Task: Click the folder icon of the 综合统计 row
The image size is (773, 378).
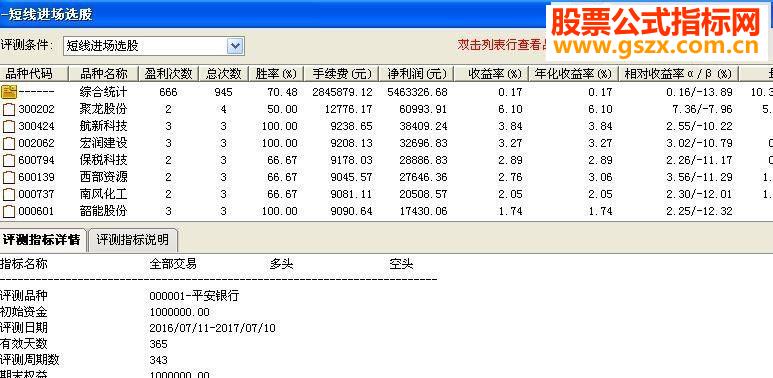Action: (x=9, y=92)
